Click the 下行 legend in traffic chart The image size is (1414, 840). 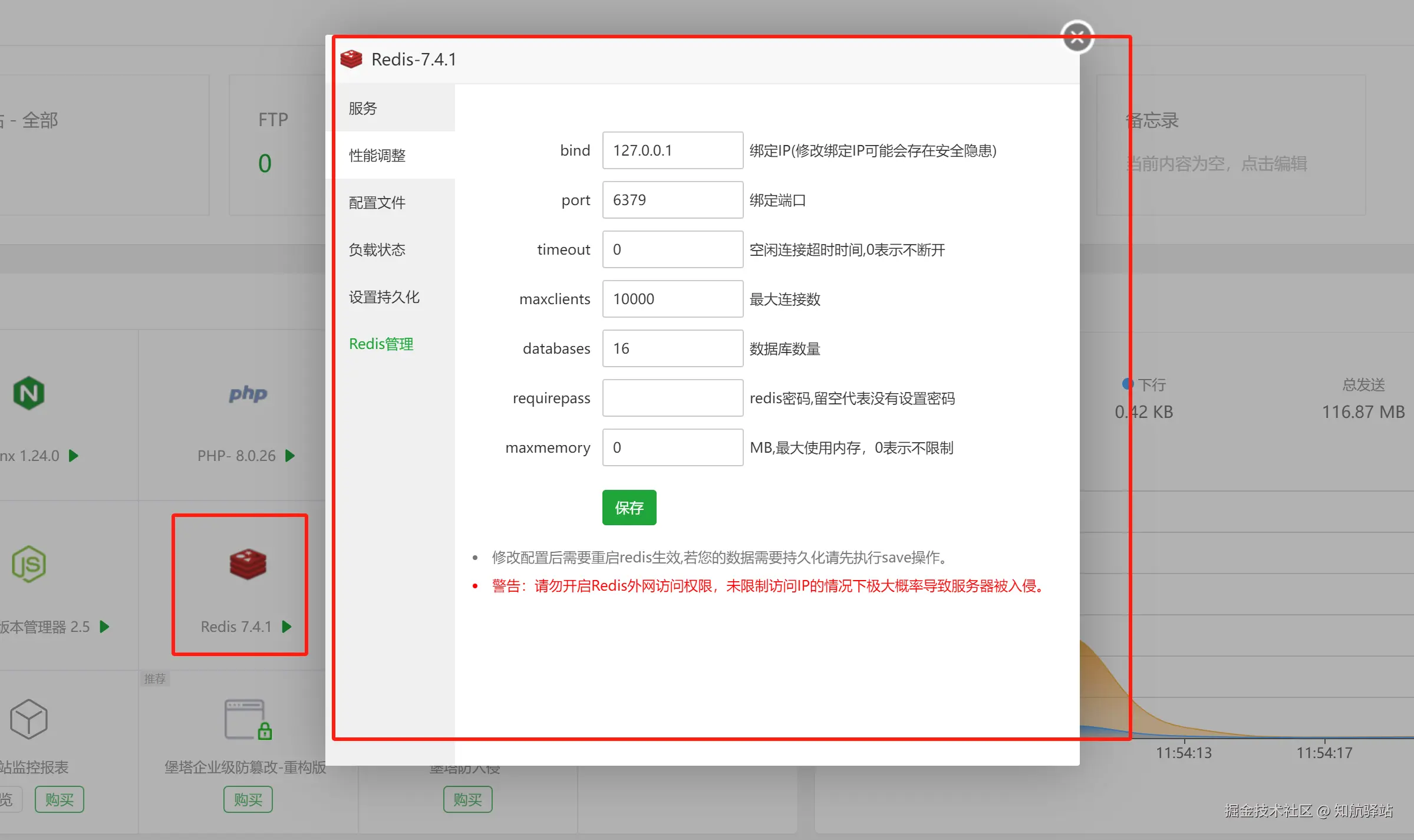point(1145,384)
